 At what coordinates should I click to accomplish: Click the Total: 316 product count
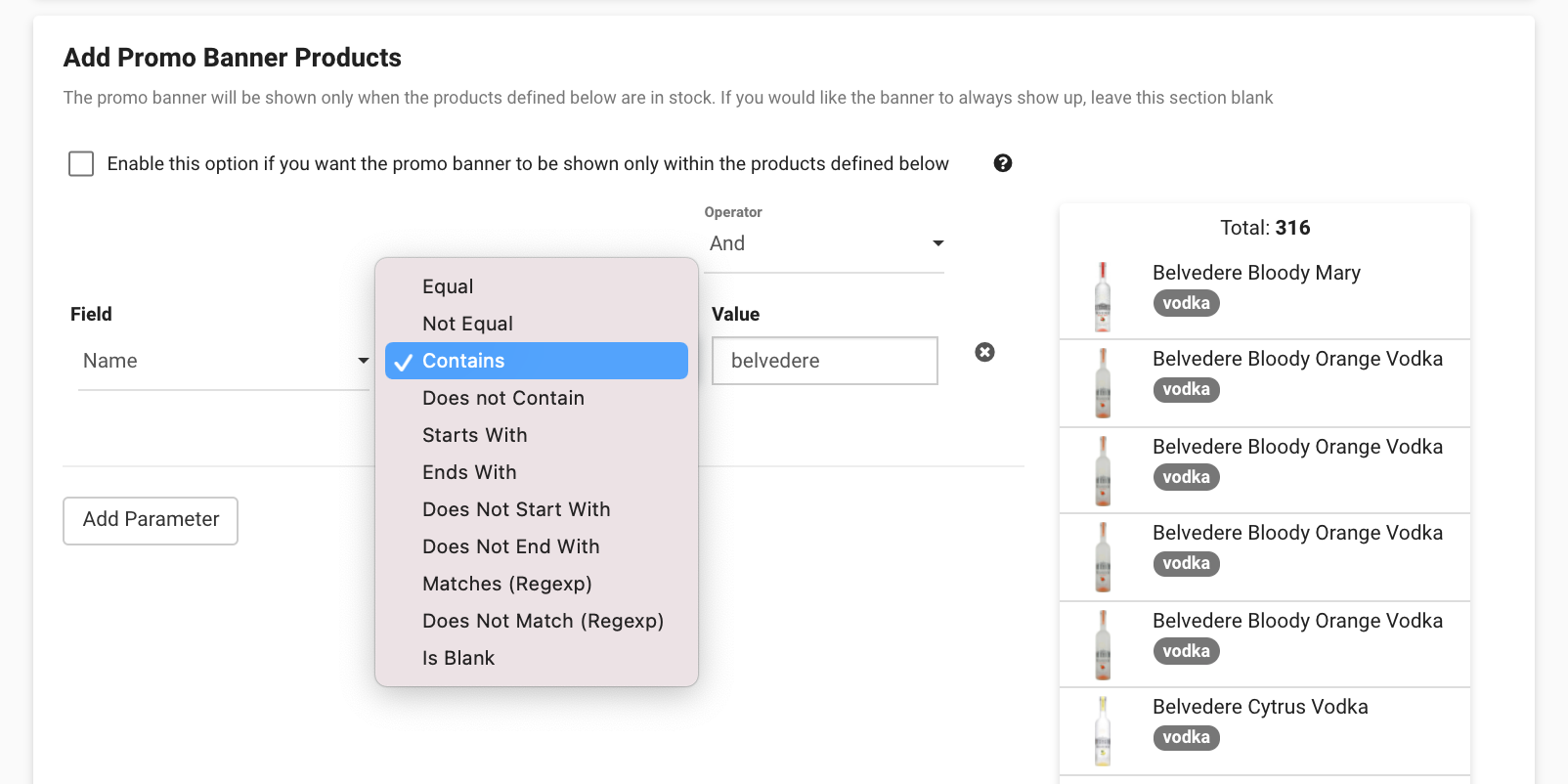pyautogui.click(x=1265, y=228)
